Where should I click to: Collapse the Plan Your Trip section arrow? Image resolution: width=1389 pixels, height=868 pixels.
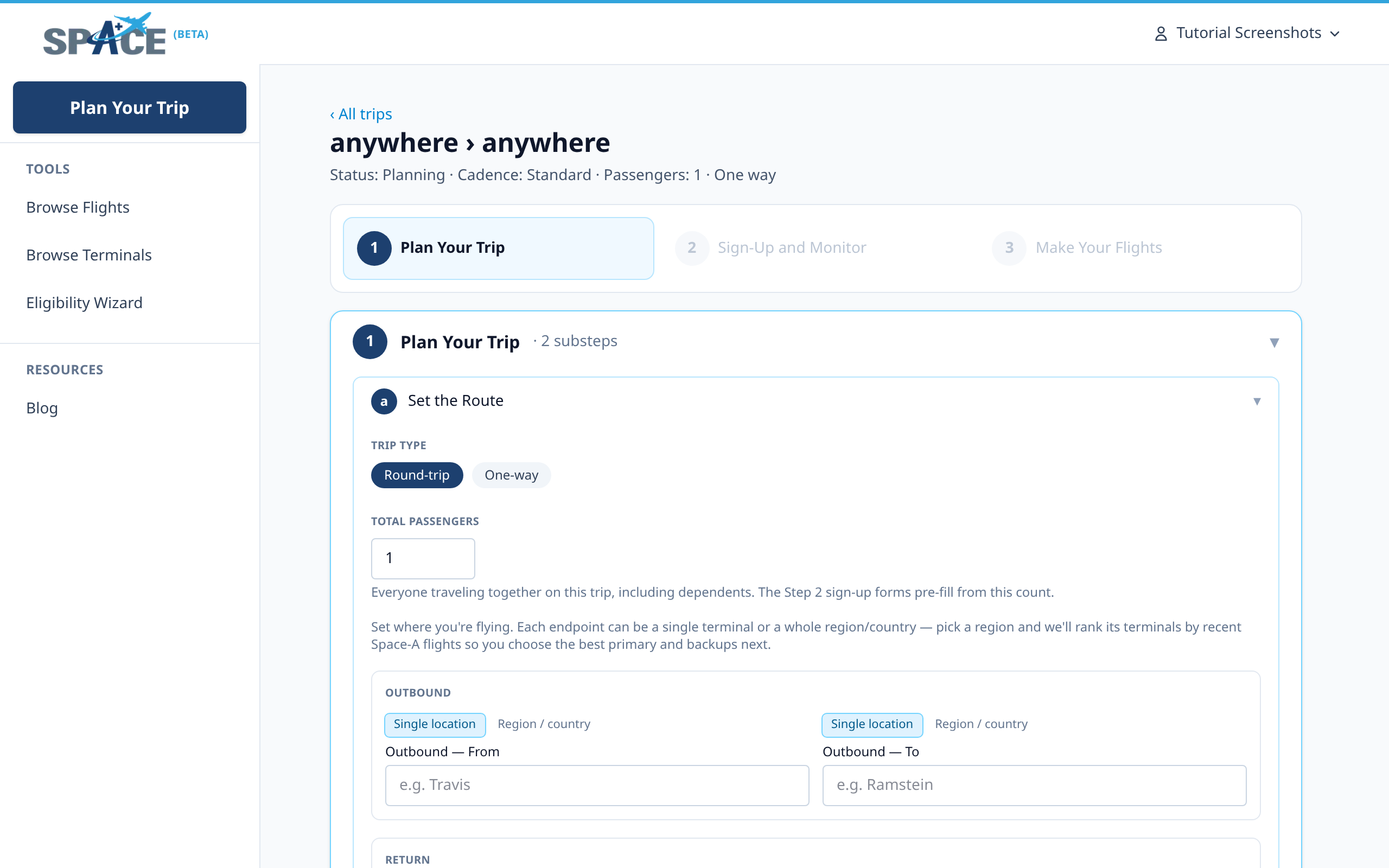click(x=1274, y=343)
